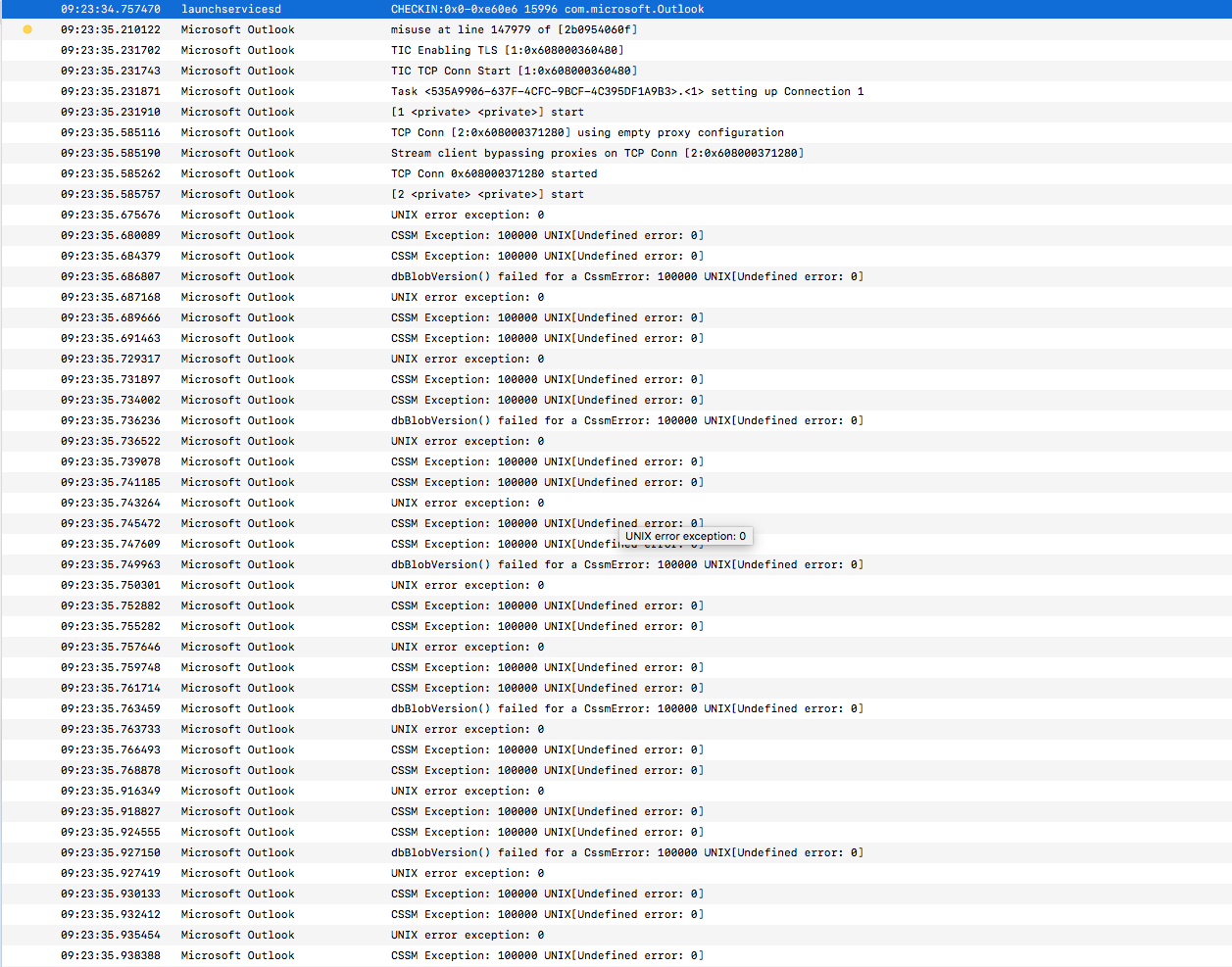The image size is (1232, 967).
Task: Click timestamp 09:23:35.689666
Action: click(x=111, y=317)
